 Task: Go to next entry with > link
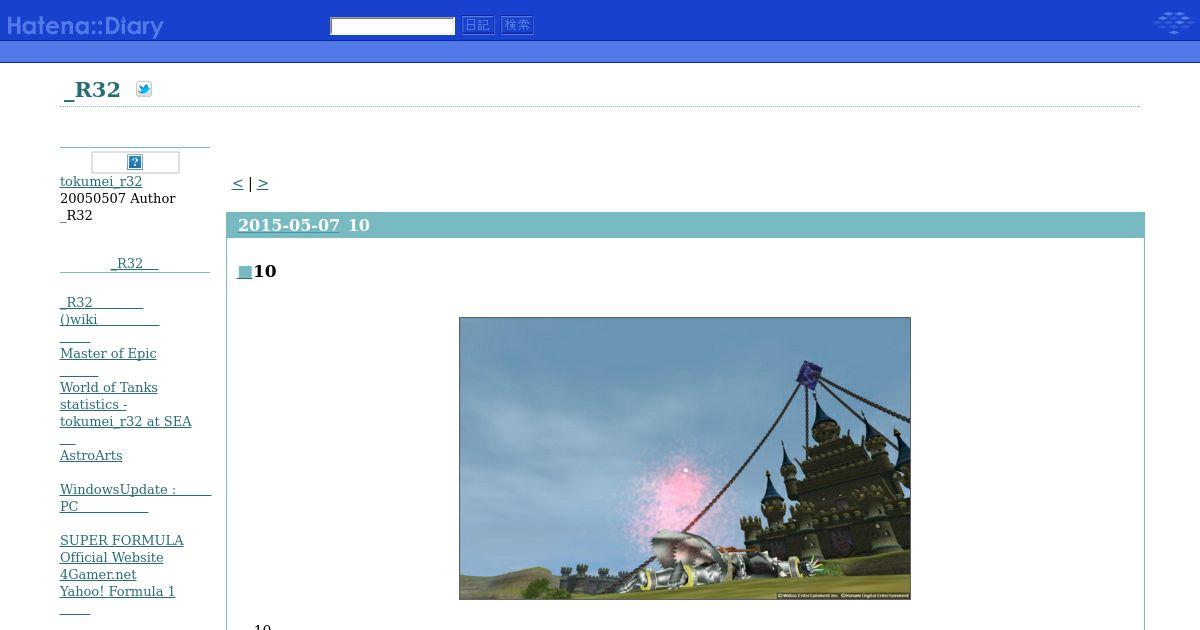click(262, 183)
